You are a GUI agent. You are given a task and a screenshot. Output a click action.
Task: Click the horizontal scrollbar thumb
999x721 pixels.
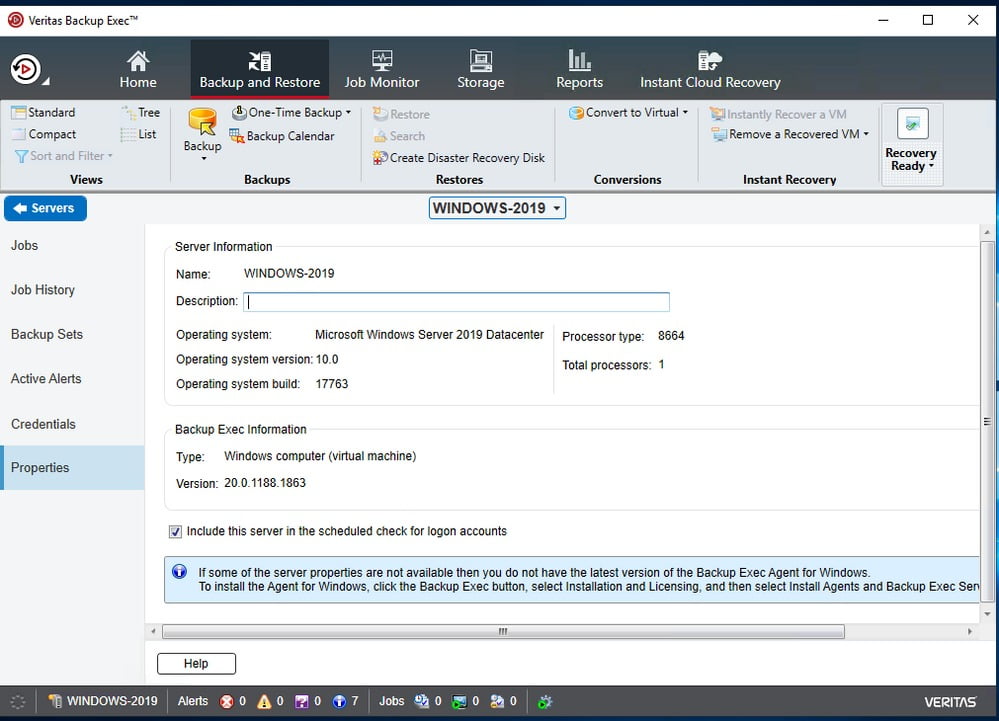[503, 632]
